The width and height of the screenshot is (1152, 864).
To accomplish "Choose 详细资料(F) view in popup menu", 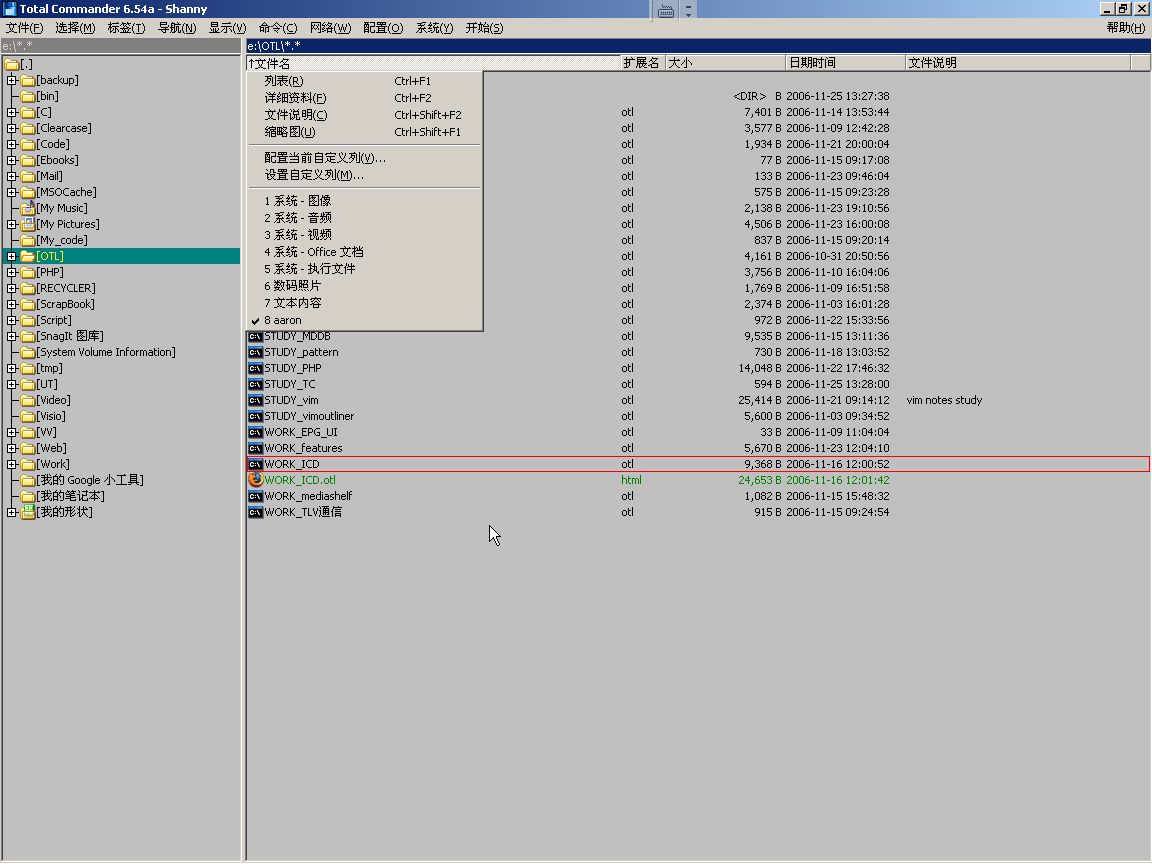I will click(364, 98).
